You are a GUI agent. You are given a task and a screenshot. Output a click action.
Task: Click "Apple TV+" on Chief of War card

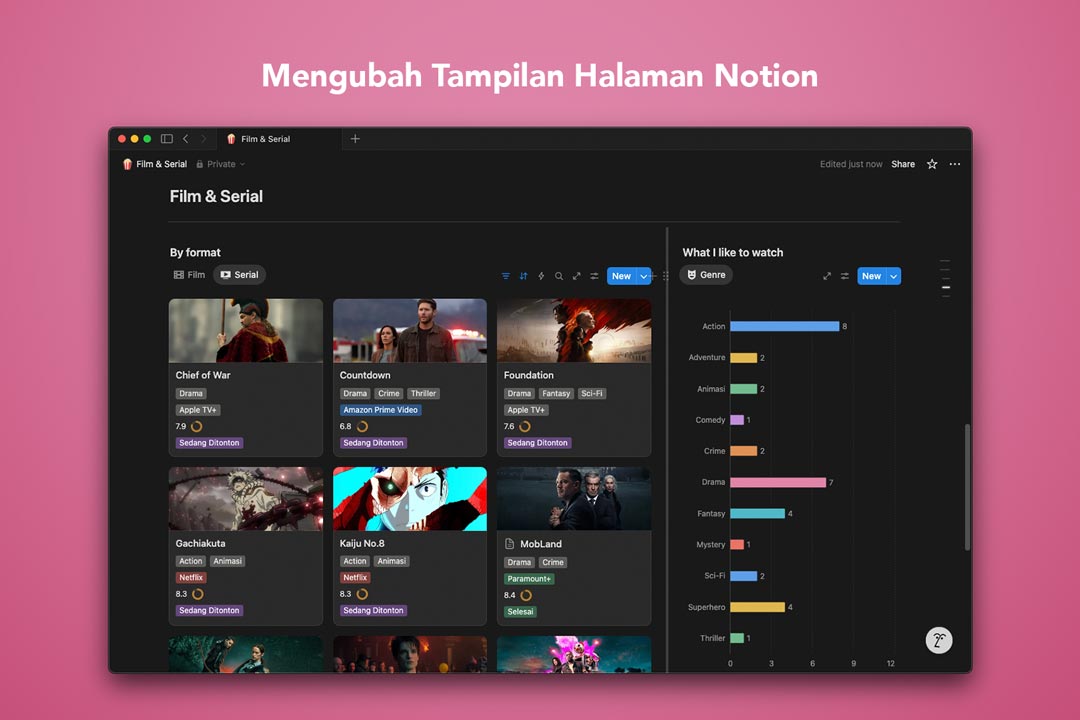point(198,410)
